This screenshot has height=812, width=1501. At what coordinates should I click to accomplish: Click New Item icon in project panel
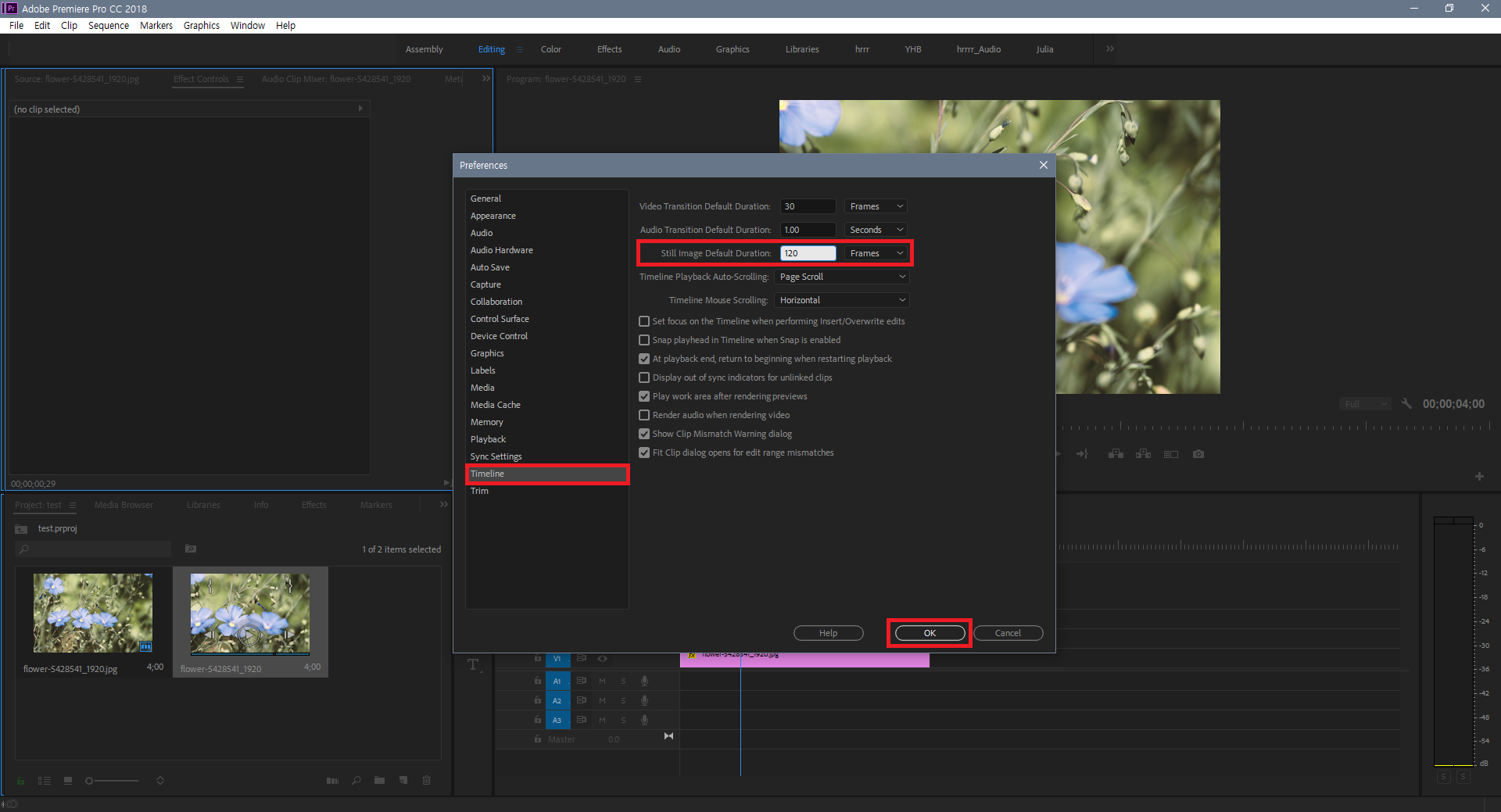(403, 781)
